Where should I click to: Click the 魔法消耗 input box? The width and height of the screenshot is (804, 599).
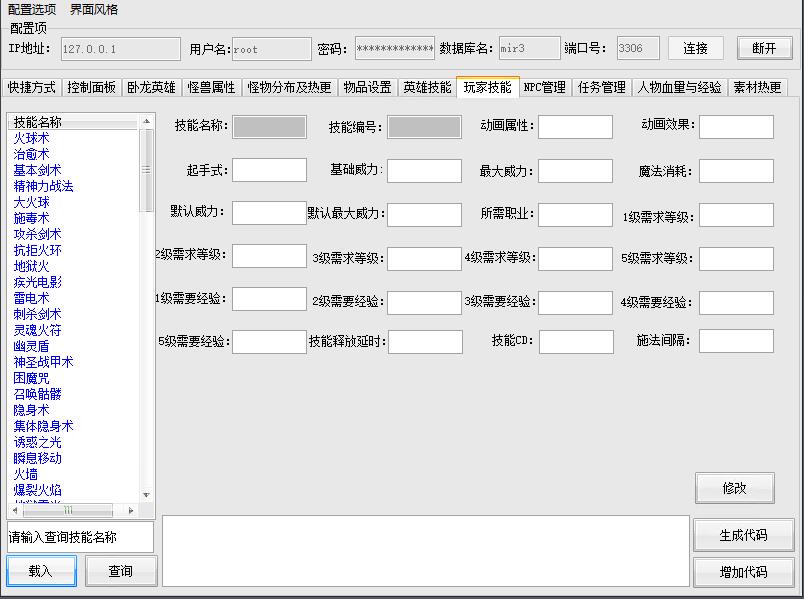[735, 171]
